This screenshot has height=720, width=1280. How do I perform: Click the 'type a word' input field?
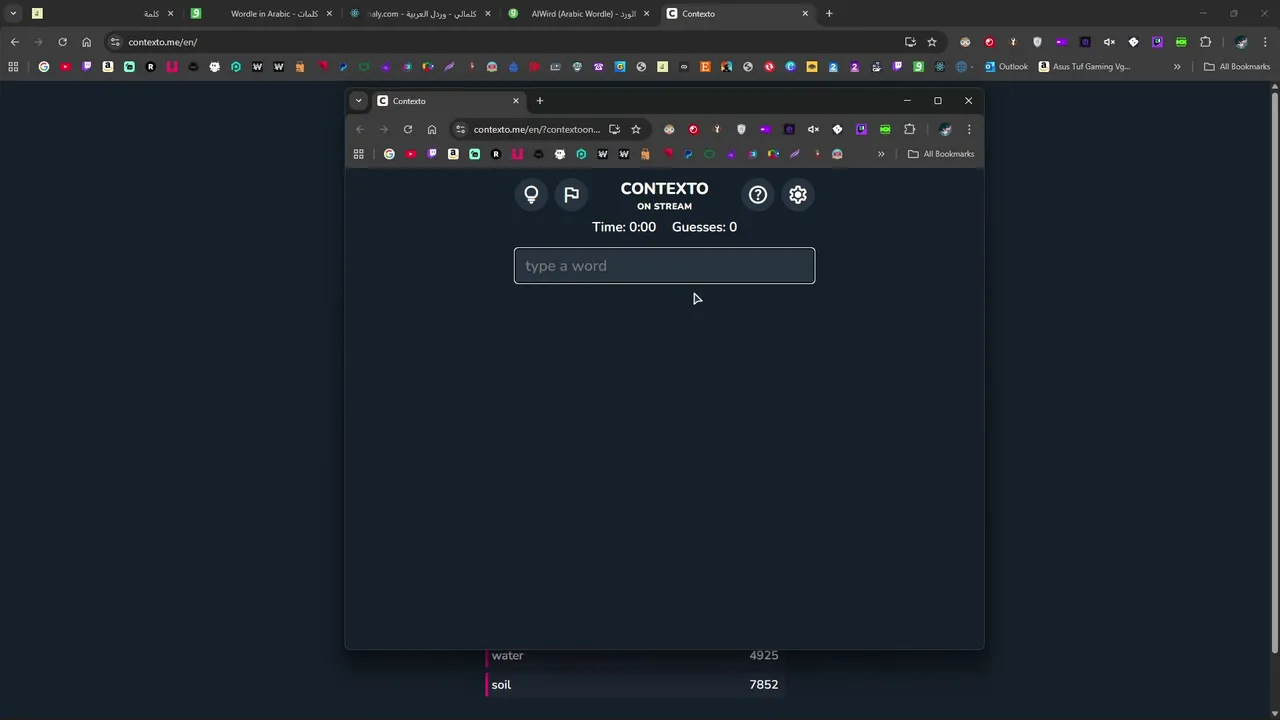tap(664, 266)
